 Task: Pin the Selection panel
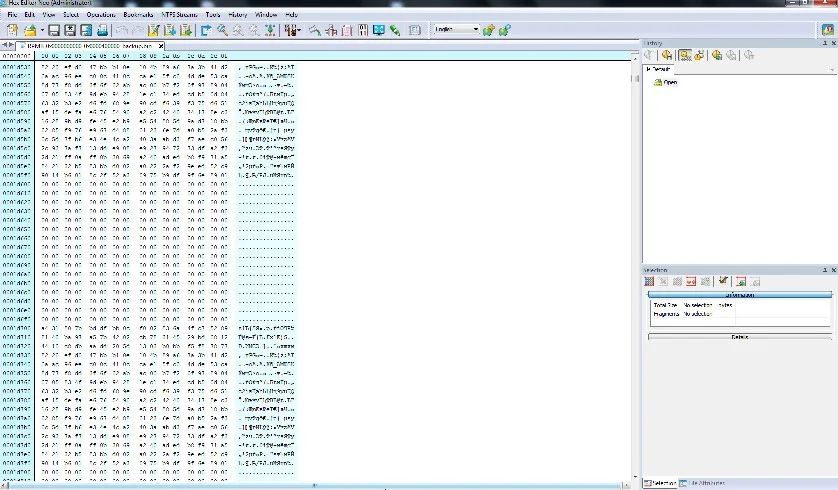(x=825, y=270)
